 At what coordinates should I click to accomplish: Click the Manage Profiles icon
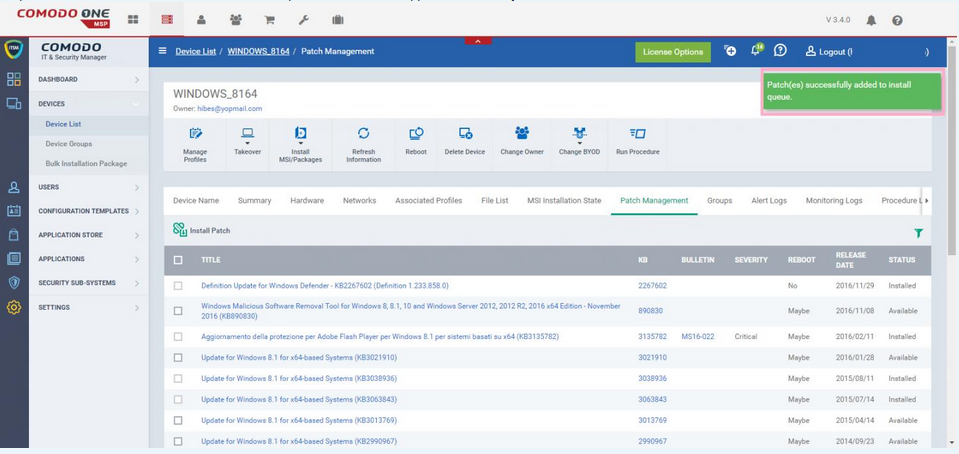click(x=195, y=134)
